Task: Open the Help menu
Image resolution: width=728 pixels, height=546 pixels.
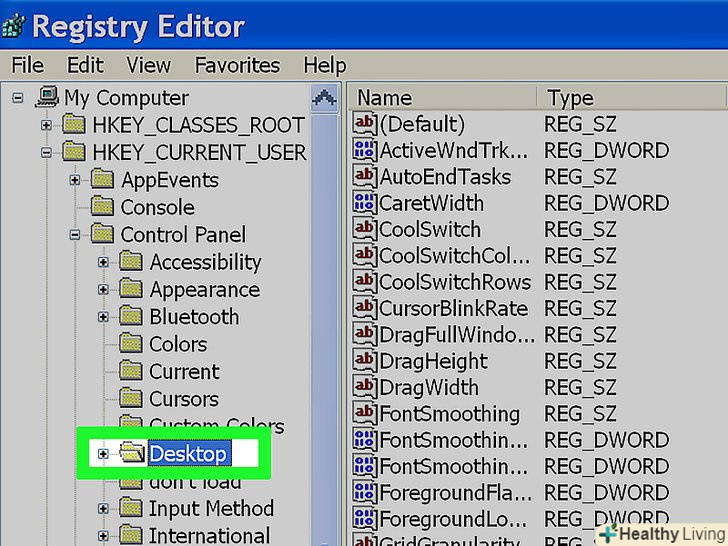Action: click(x=325, y=65)
